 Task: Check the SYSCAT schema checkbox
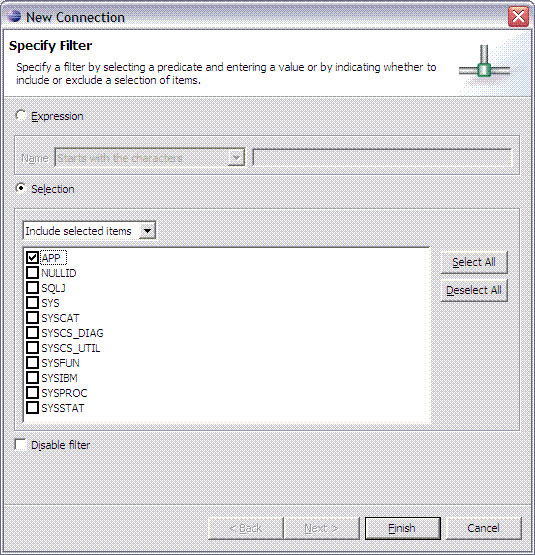32,317
